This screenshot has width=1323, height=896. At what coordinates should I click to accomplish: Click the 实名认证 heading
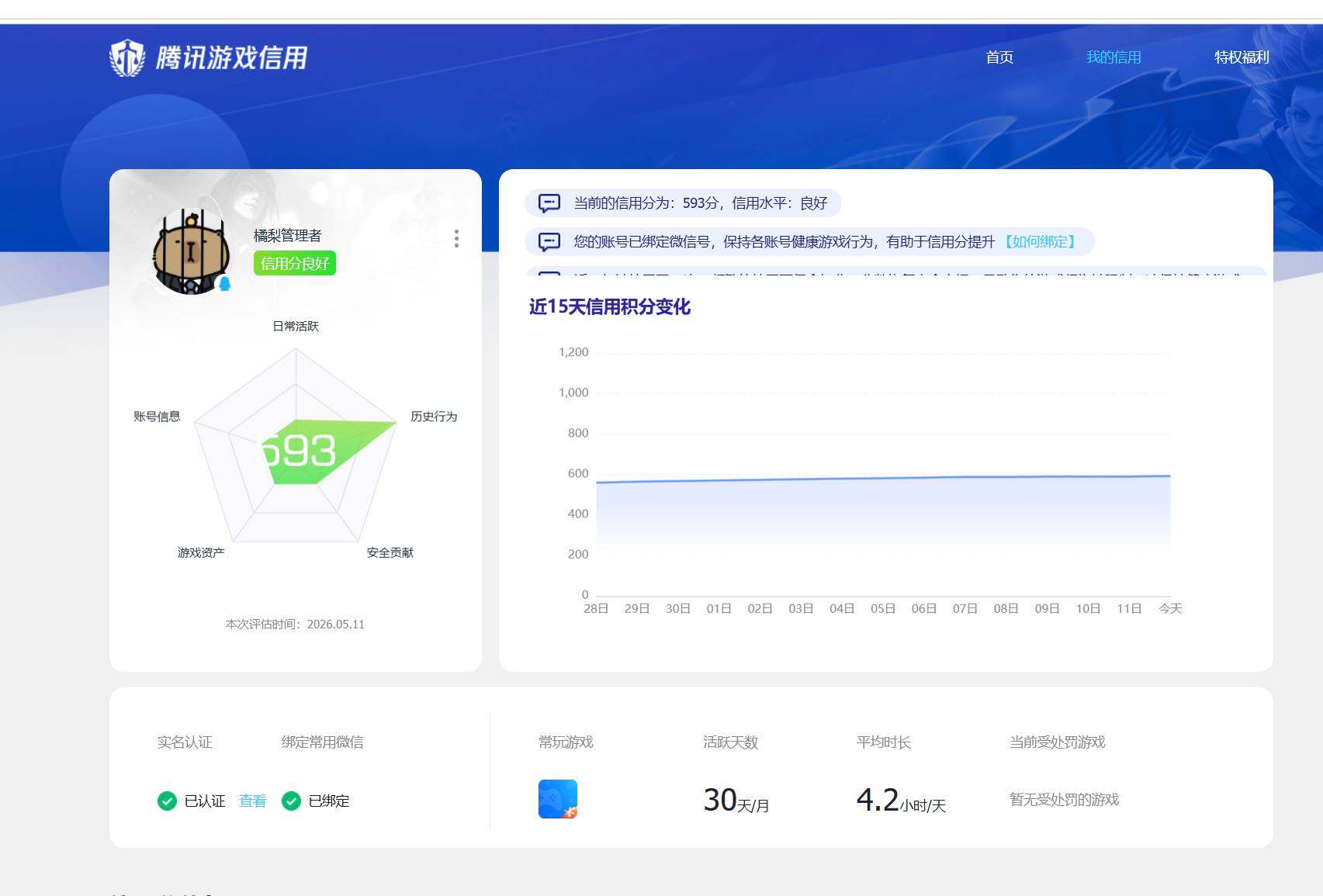click(185, 742)
